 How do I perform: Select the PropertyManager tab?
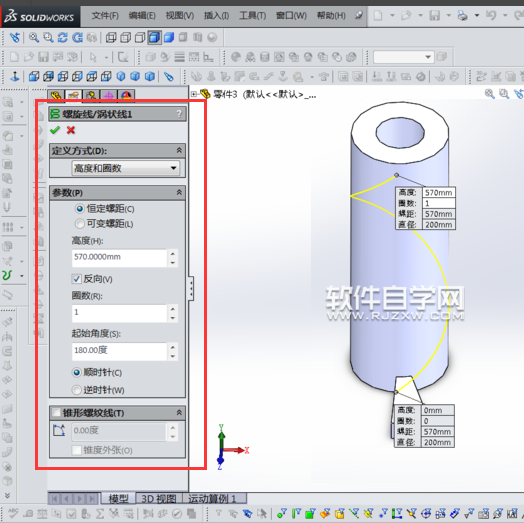pyautogui.click(x=74, y=96)
